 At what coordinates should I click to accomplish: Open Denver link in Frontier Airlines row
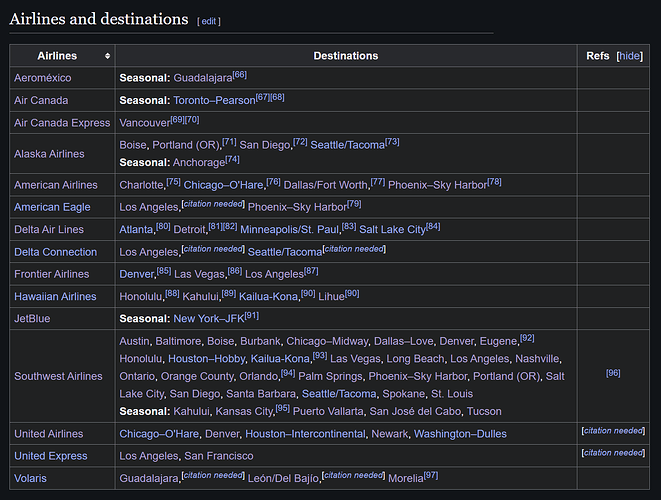point(137,274)
